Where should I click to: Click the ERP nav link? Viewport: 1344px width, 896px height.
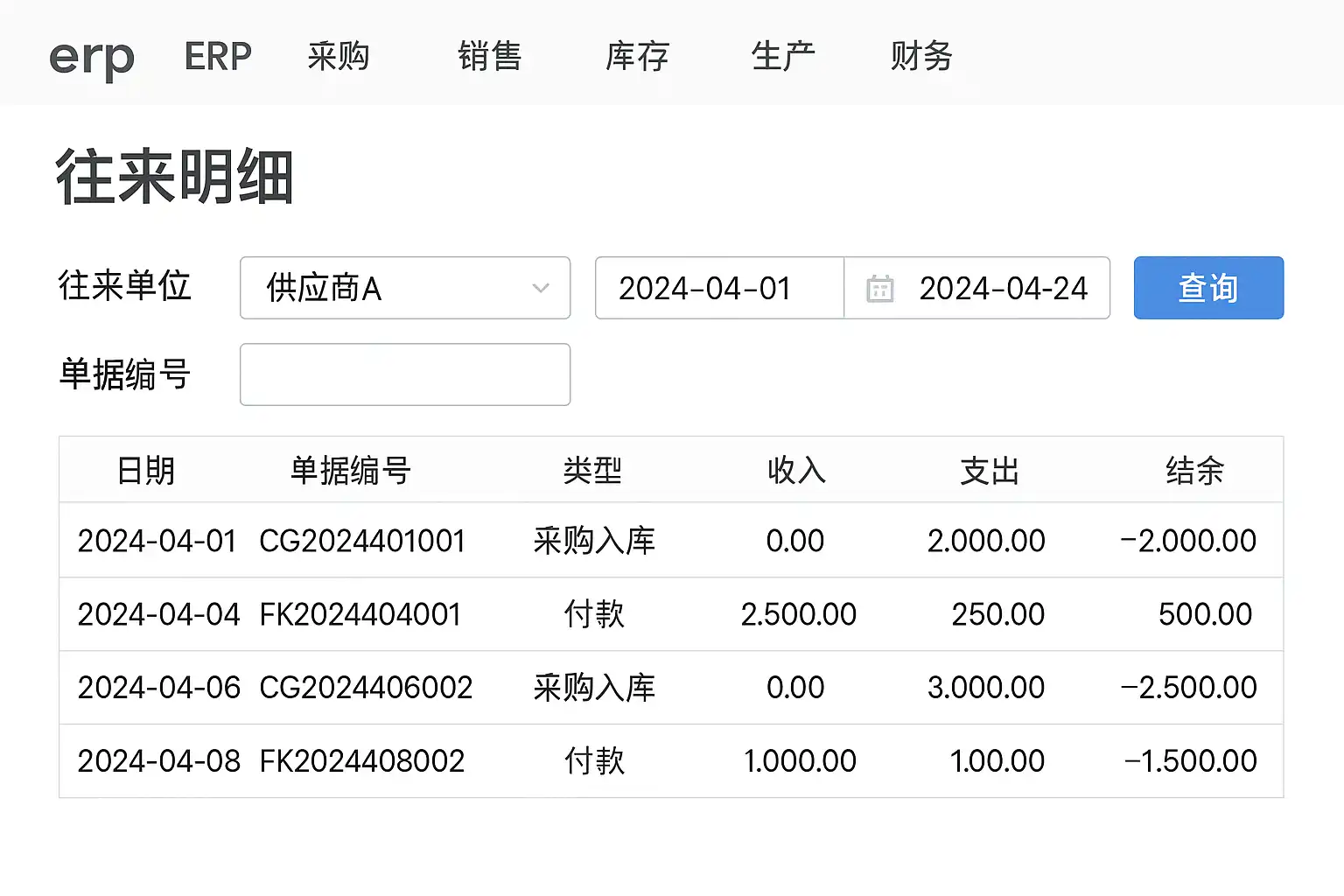click(x=218, y=56)
